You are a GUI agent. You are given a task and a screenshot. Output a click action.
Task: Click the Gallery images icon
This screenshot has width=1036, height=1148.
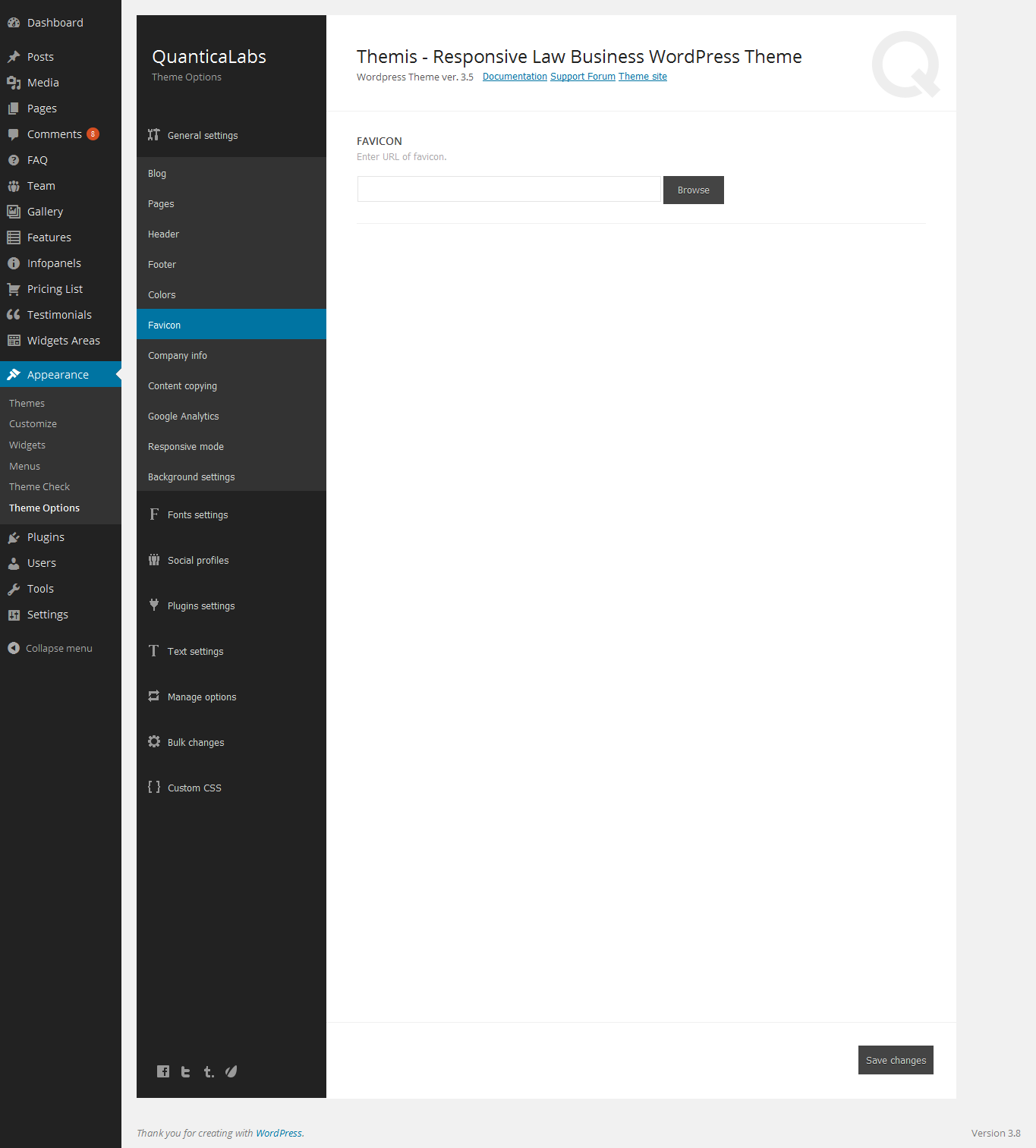point(14,212)
